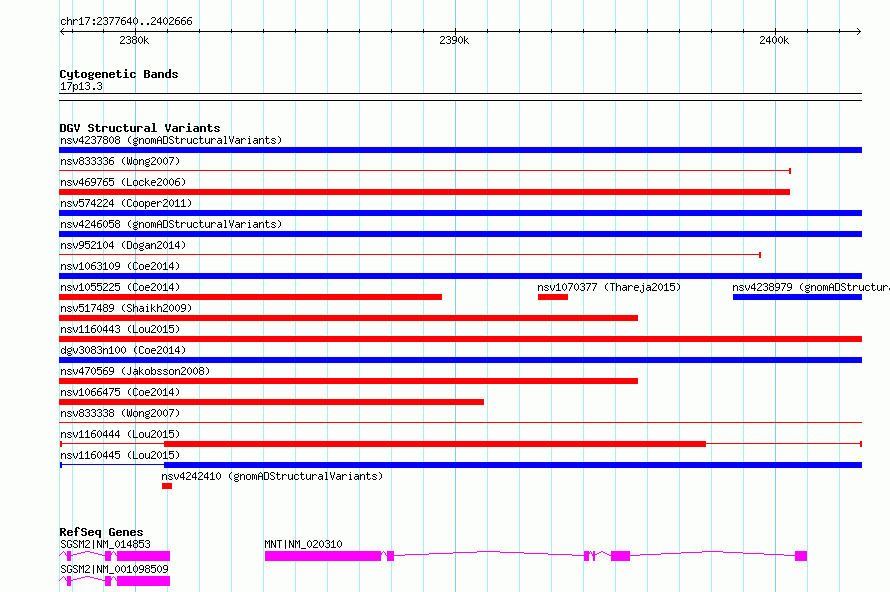Click the nsv1063109 (Coe2014) label

click(x=120, y=266)
